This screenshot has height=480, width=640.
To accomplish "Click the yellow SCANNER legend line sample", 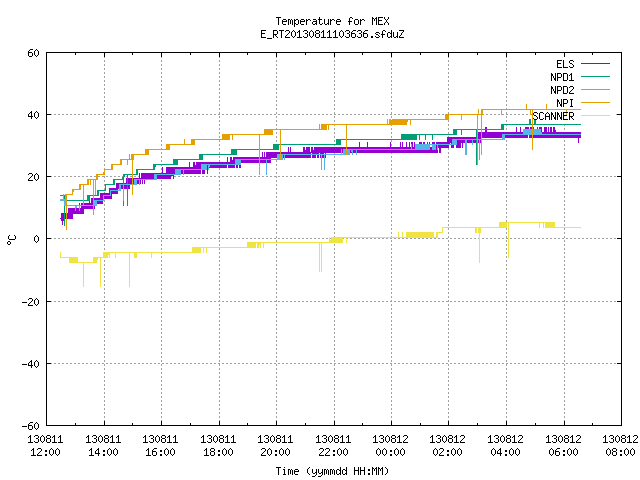I will point(595,116).
